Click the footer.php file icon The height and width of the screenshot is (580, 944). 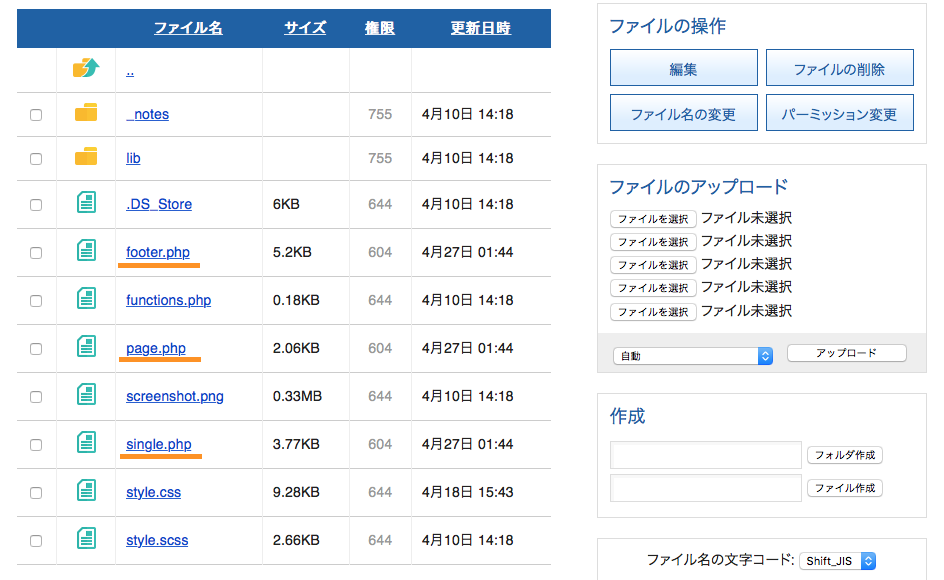[x=86, y=250]
